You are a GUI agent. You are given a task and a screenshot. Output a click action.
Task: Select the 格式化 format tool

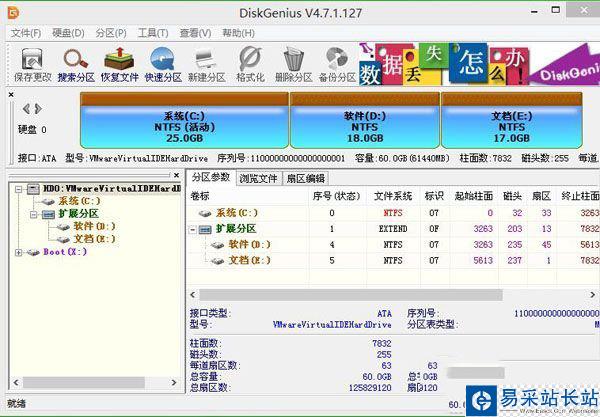[250, 65]
